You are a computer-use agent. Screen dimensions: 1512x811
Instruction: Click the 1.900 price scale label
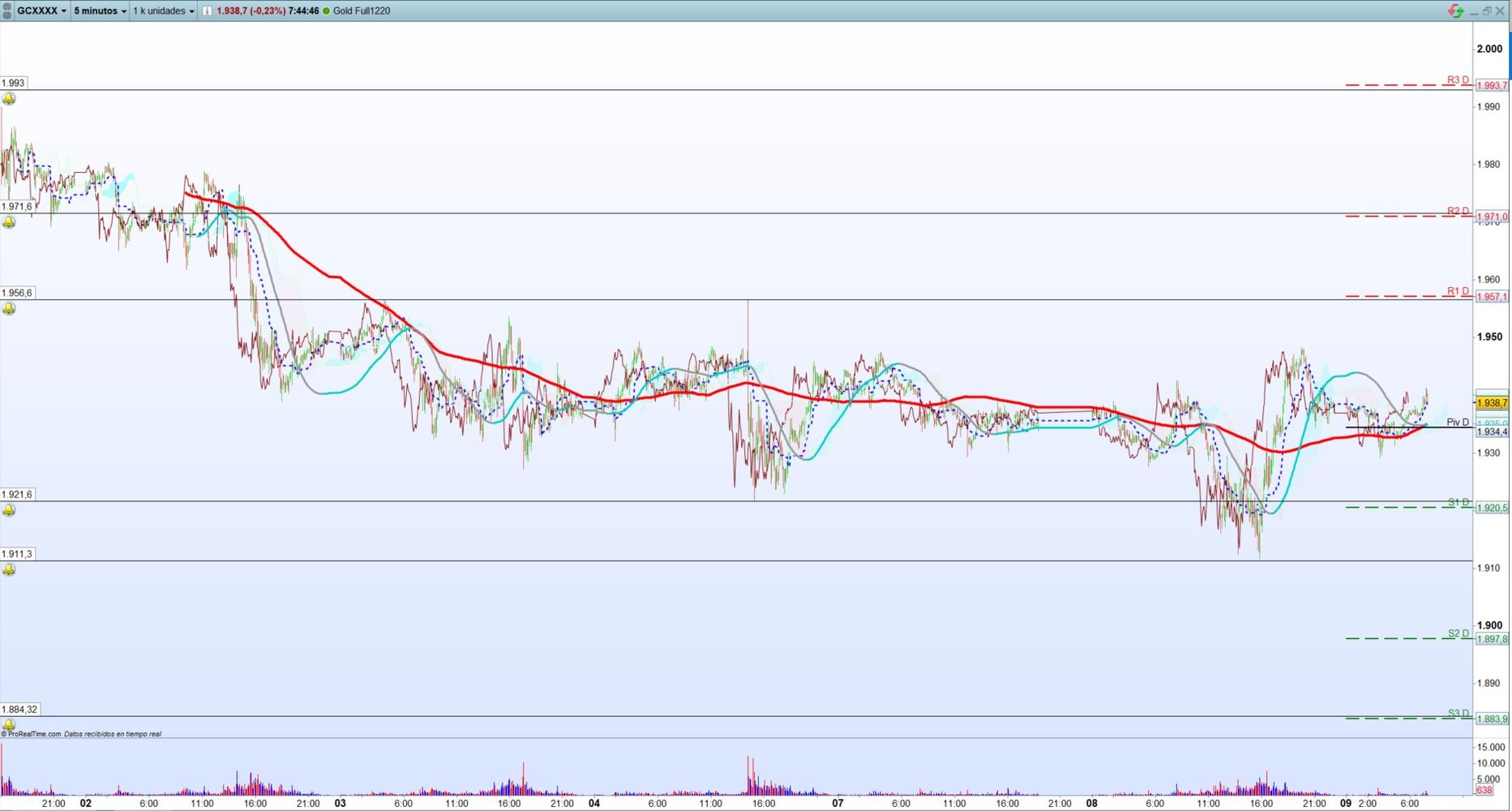[1489, 625]
